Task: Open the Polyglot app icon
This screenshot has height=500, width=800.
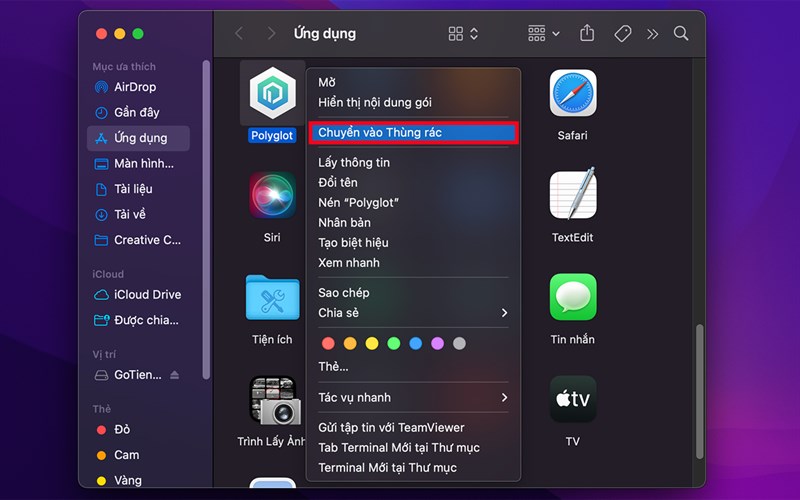Action: (272, 93)
